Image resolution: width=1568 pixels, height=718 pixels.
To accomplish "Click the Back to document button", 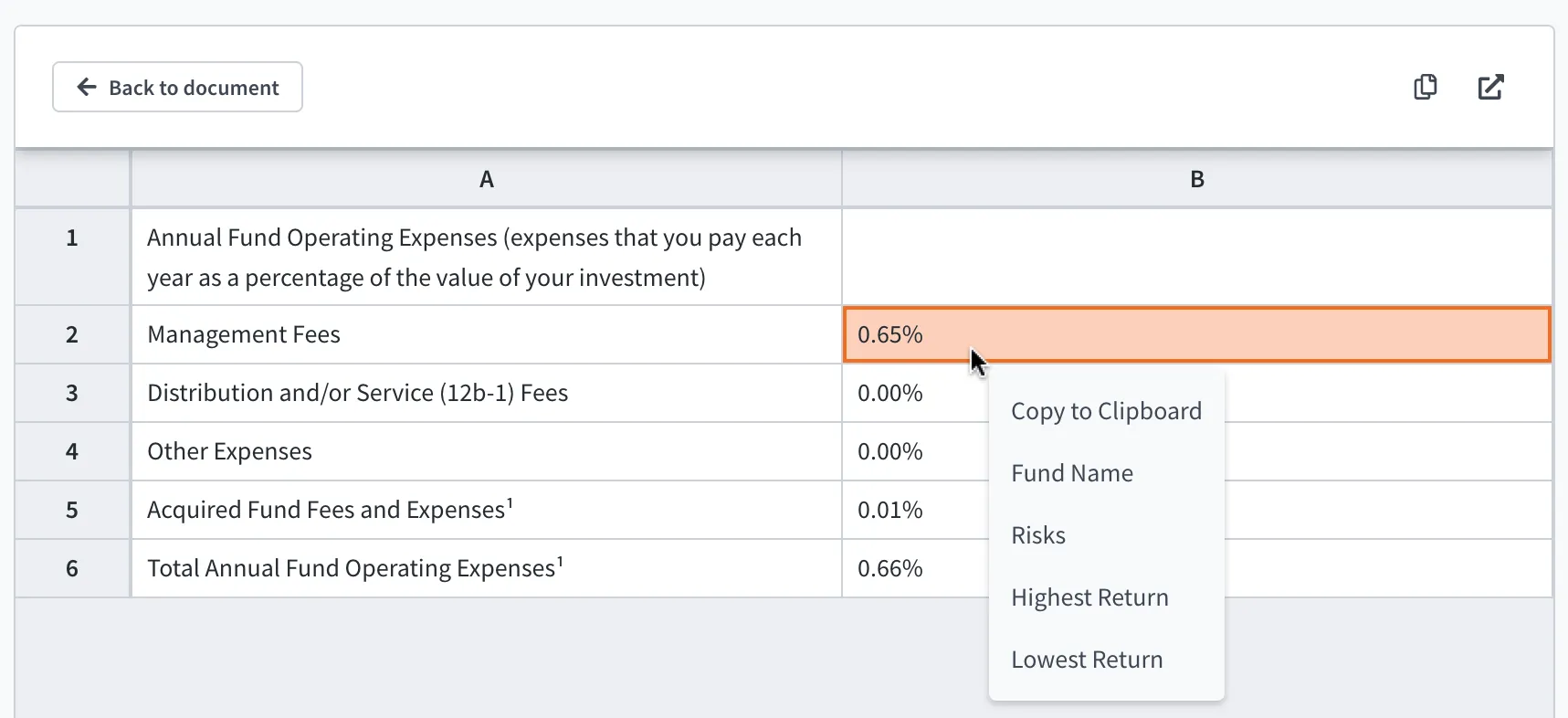I will 177,87.
